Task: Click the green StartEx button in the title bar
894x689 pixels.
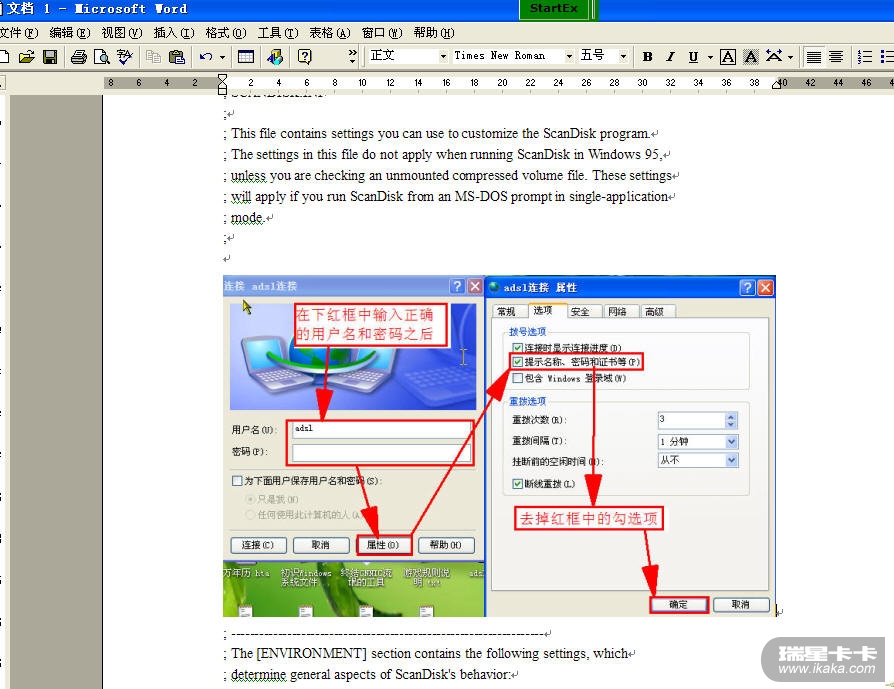Action: [554, 9]
